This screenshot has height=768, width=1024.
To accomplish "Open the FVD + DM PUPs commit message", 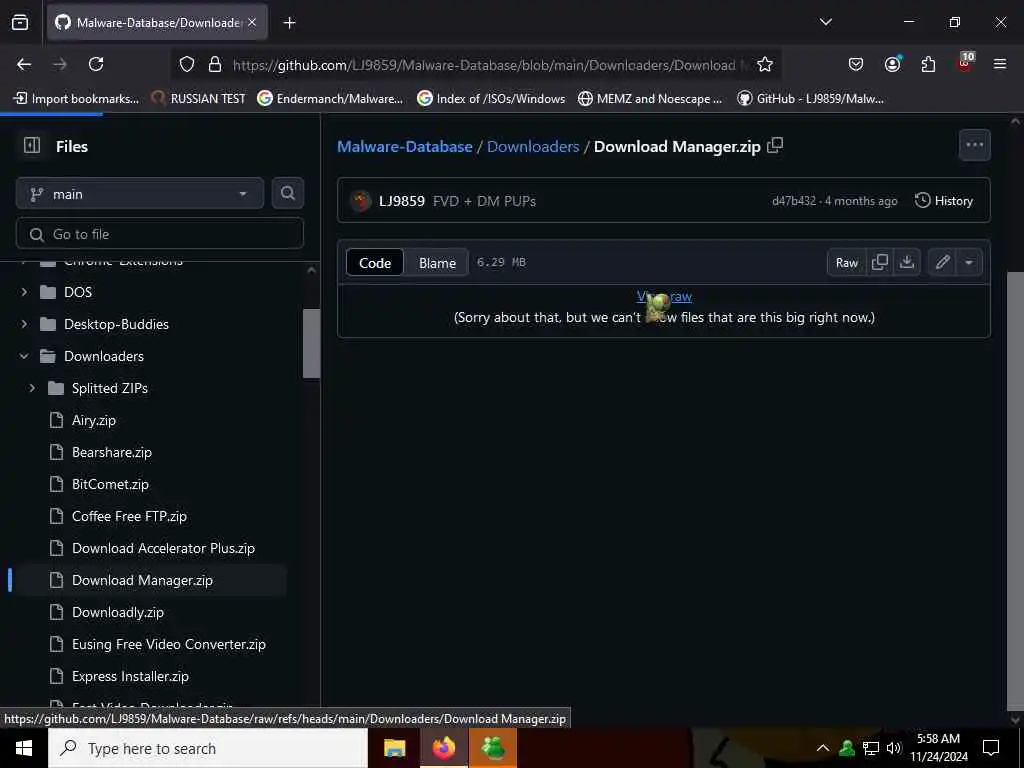I will point(484,200).
